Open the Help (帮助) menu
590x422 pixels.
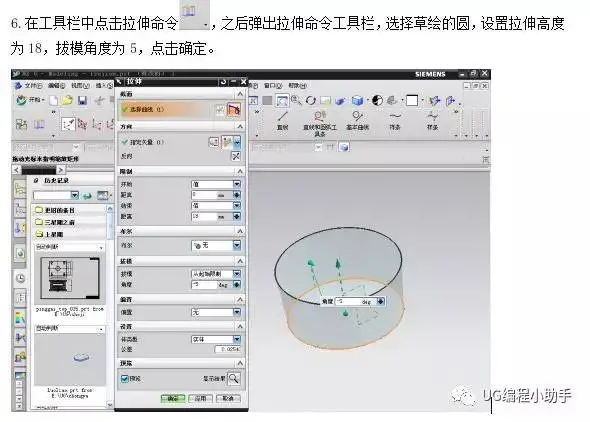point(298,86)
